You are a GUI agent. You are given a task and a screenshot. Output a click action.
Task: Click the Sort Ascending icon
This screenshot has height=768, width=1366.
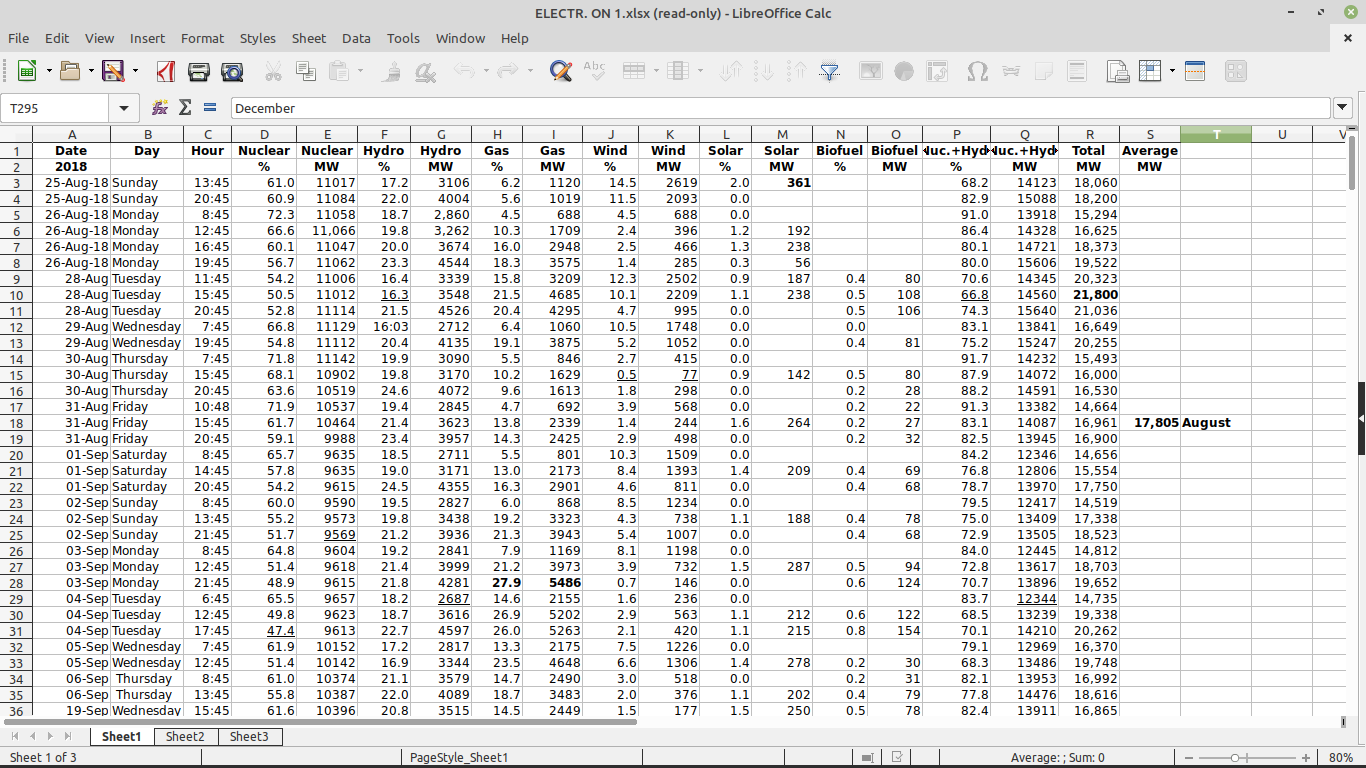[x=764, y=71]
